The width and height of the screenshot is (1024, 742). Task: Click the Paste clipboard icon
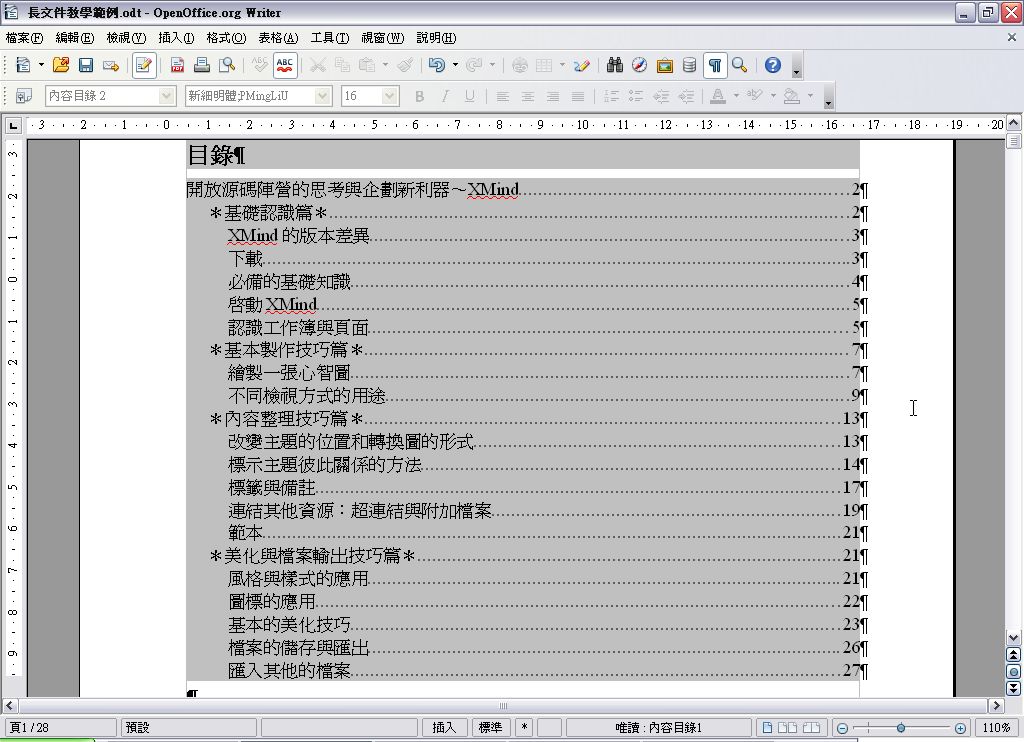point(367,65)
